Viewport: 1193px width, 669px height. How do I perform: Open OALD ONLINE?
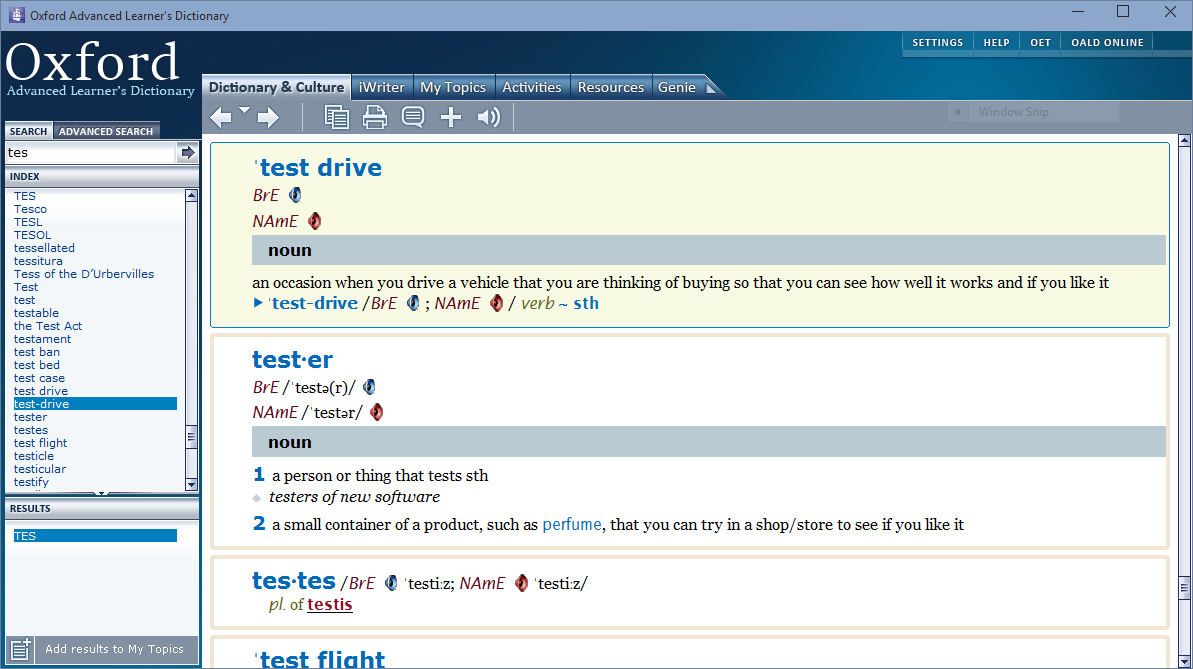pyautogui.click(x=1107, y=43)
